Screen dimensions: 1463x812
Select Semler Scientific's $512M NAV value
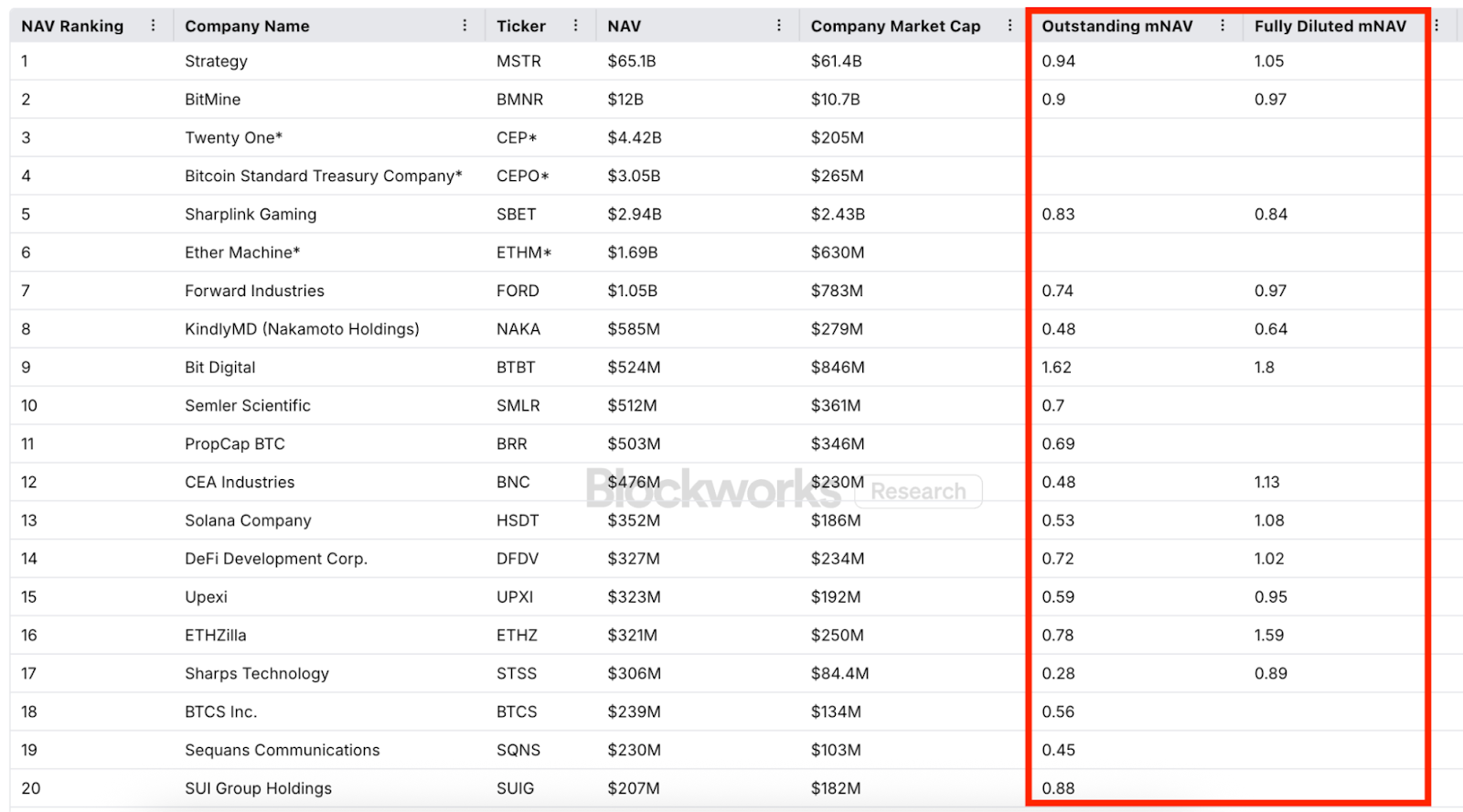[633, 406]
